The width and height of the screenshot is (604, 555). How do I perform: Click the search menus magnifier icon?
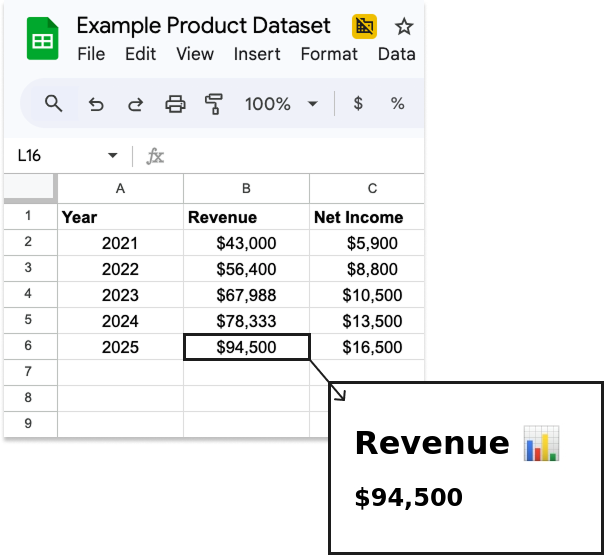54,103
